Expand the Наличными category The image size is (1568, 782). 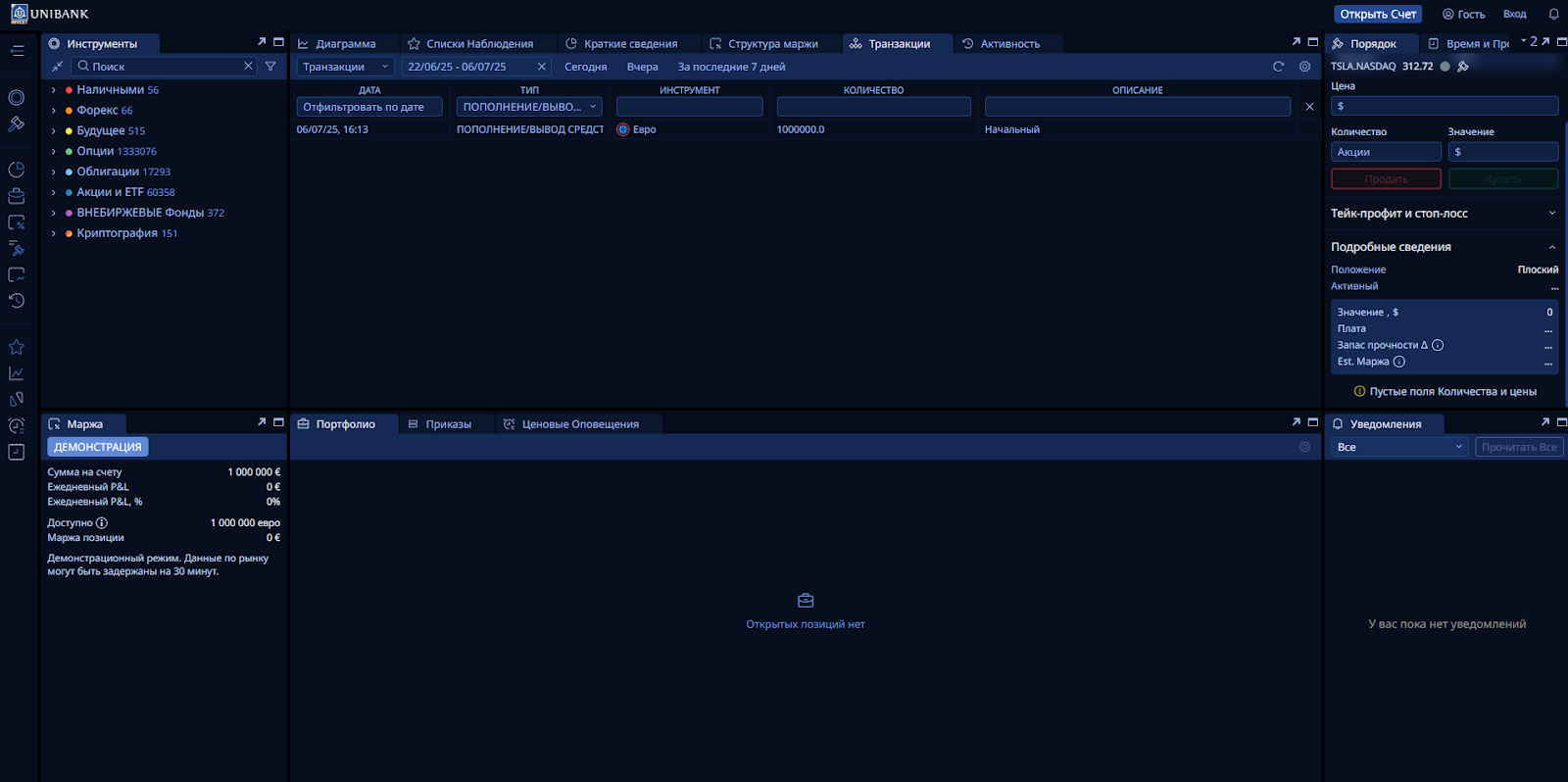pyautogui.click(x=54, y=90)
